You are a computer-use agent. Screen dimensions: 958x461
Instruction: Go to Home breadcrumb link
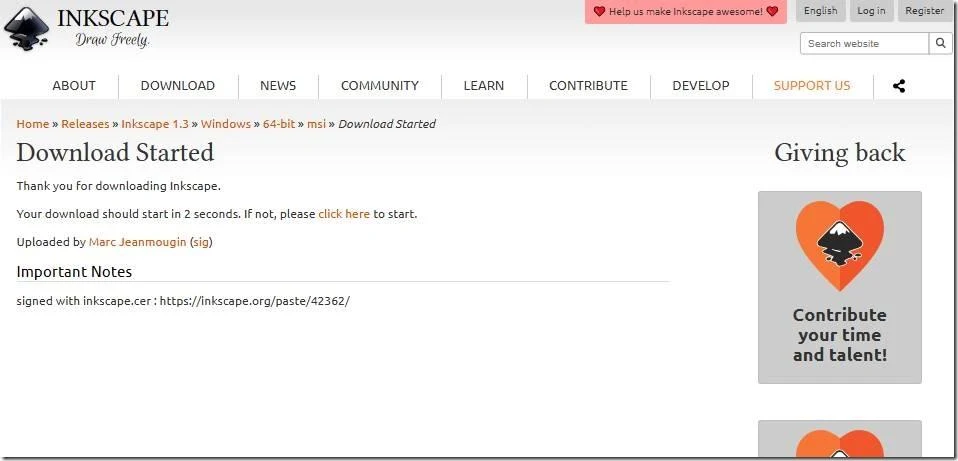pyautogui.click(x=32, y=124)
